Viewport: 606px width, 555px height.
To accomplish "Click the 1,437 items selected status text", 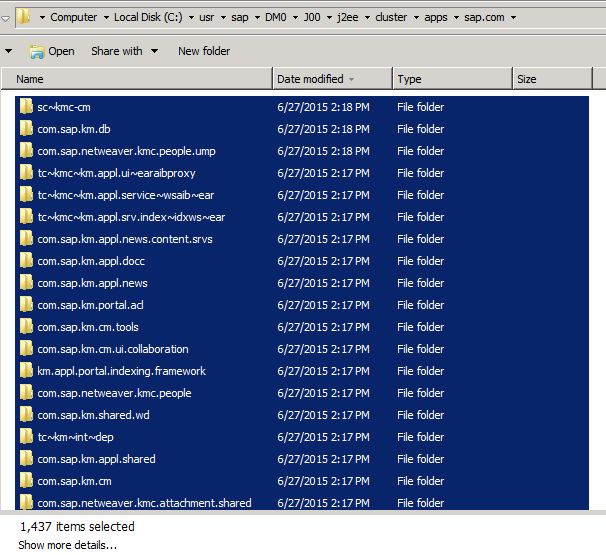I will click(77, 526).
